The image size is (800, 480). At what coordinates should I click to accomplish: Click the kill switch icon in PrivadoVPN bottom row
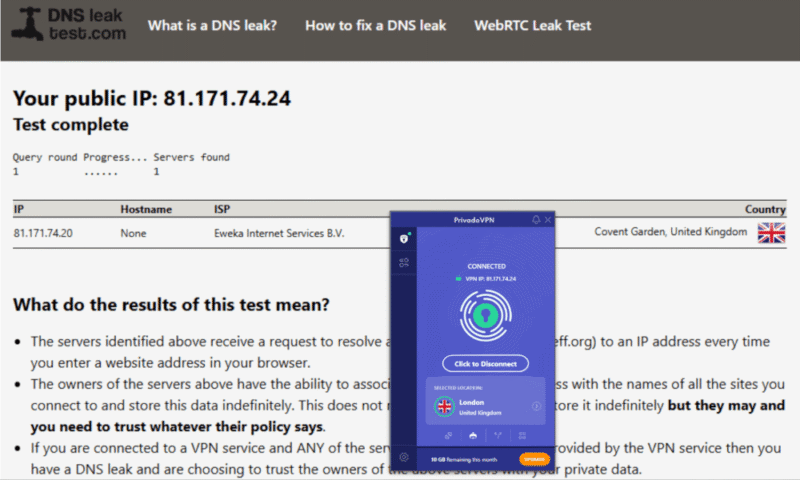(x=473, y=436)
